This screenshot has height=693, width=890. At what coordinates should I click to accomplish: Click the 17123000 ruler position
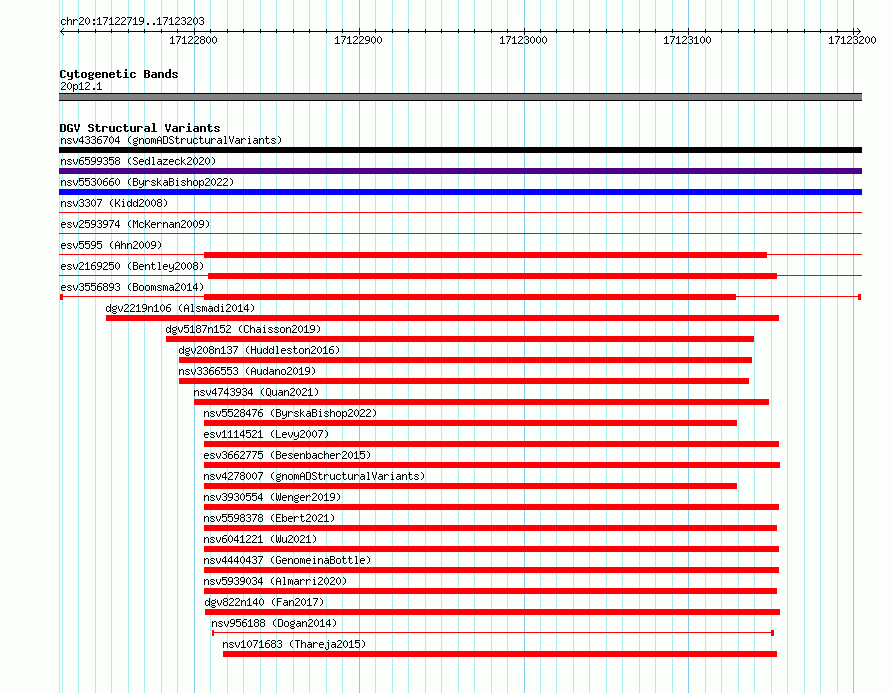[523, 40]
